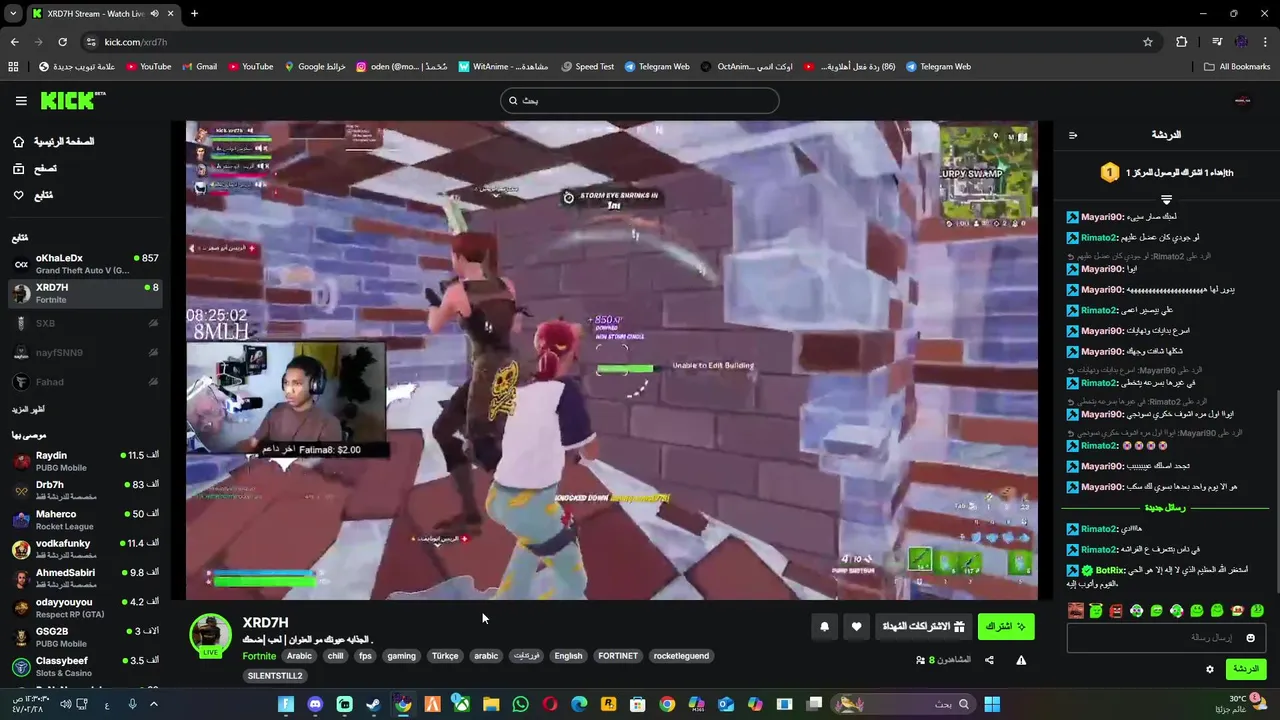Click the gifted subscriptions button
Image resolution: width=1280 pixels, height=720 pixels.
pos(922,627)
